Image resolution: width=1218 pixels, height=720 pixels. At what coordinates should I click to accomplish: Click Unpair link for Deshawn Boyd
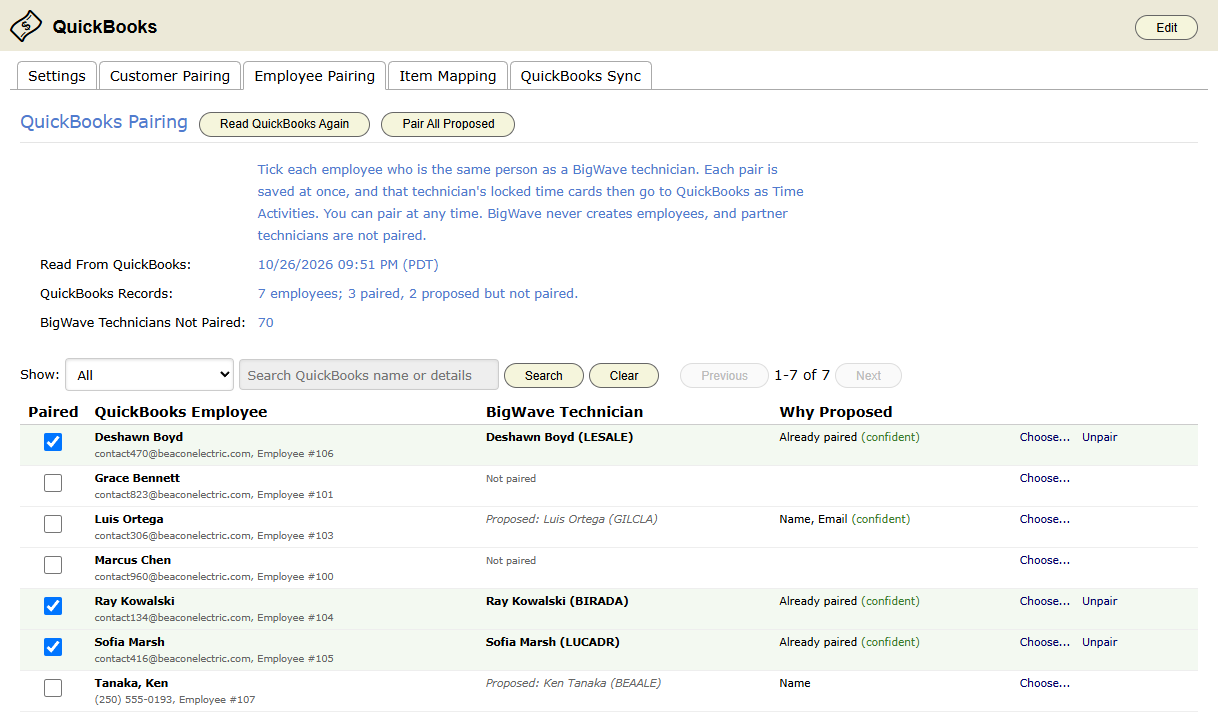tap(1099, 437)
